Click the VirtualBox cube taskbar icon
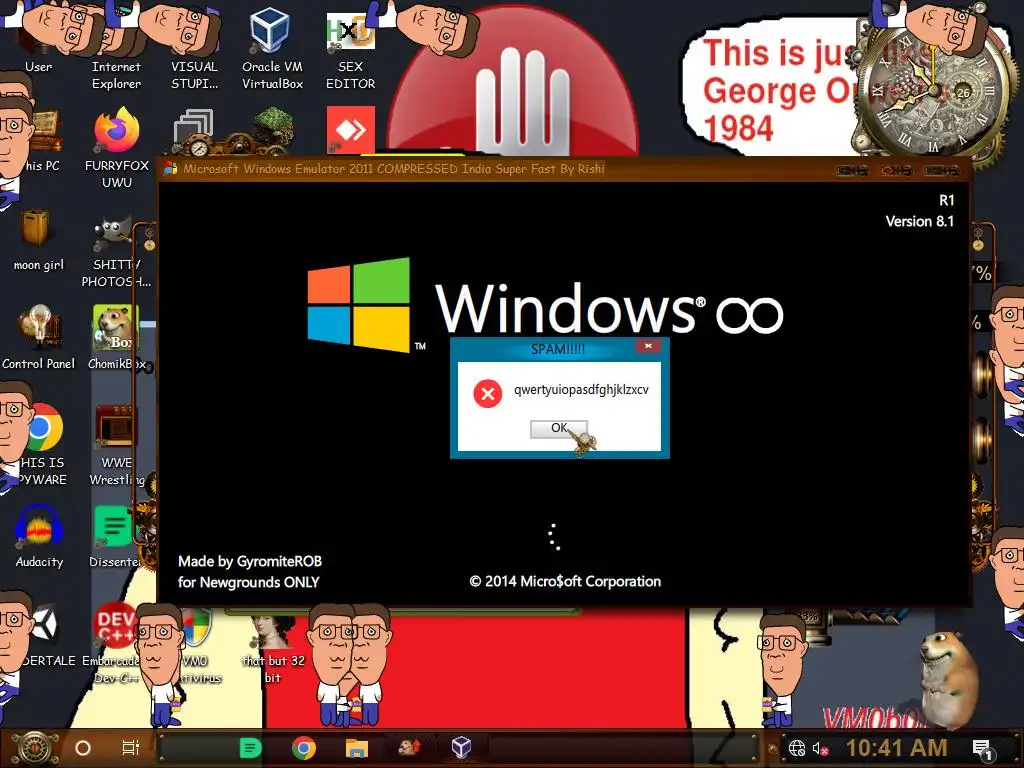1024x768 pixels. pos(462,748)
